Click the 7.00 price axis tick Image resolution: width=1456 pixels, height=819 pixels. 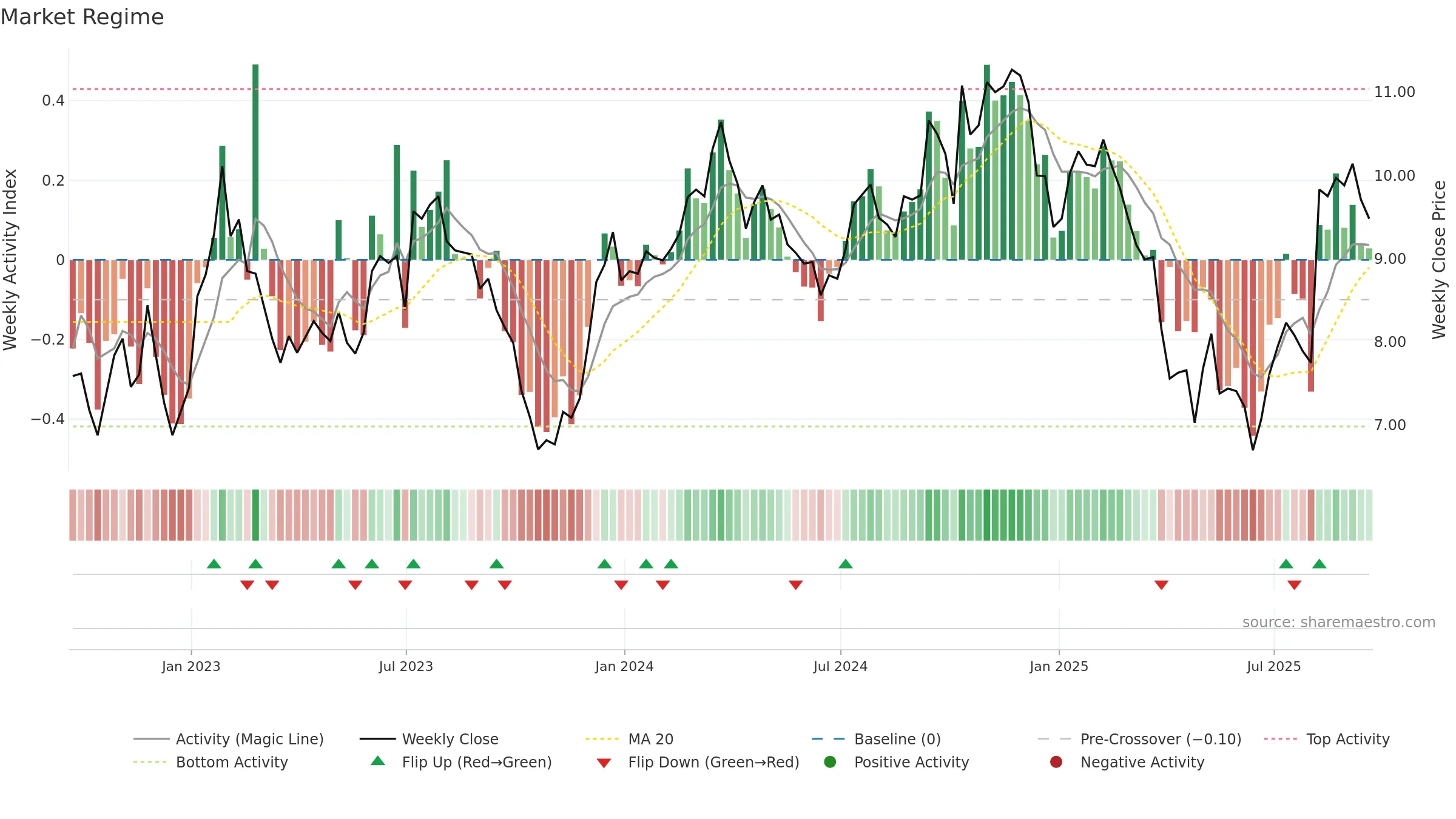(x=1390, y=425)
